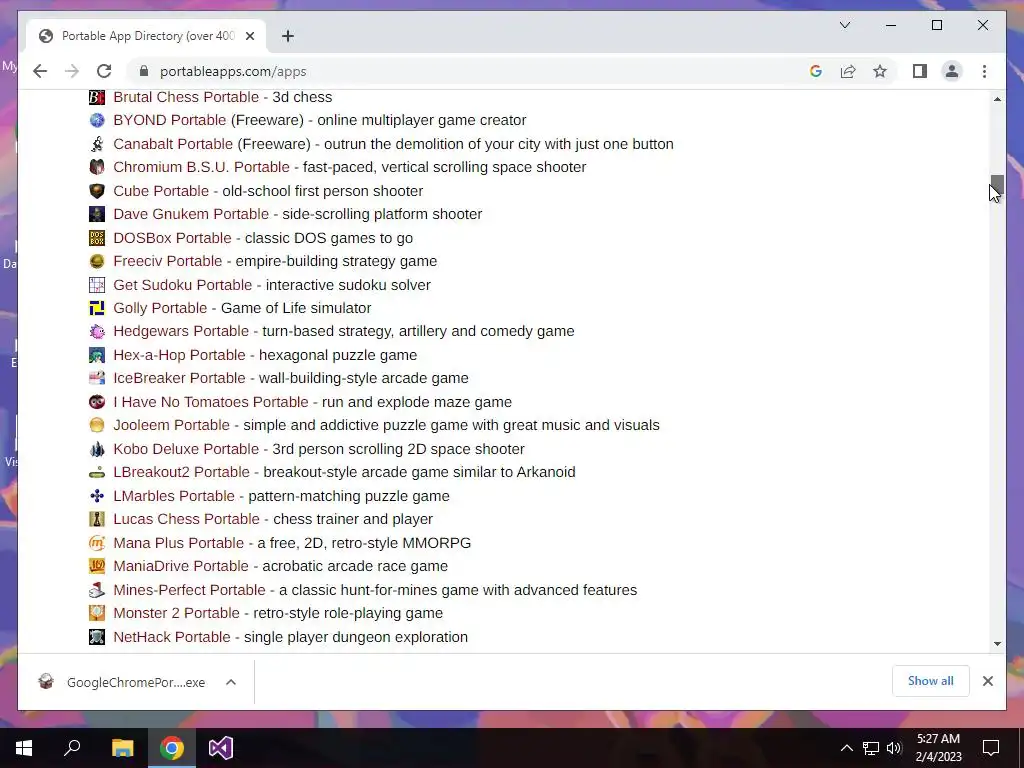This screenshot has height=768, width=1024.
Task: Click the Mines-Perfect Portable icon
Action: [x=97, y=590]
